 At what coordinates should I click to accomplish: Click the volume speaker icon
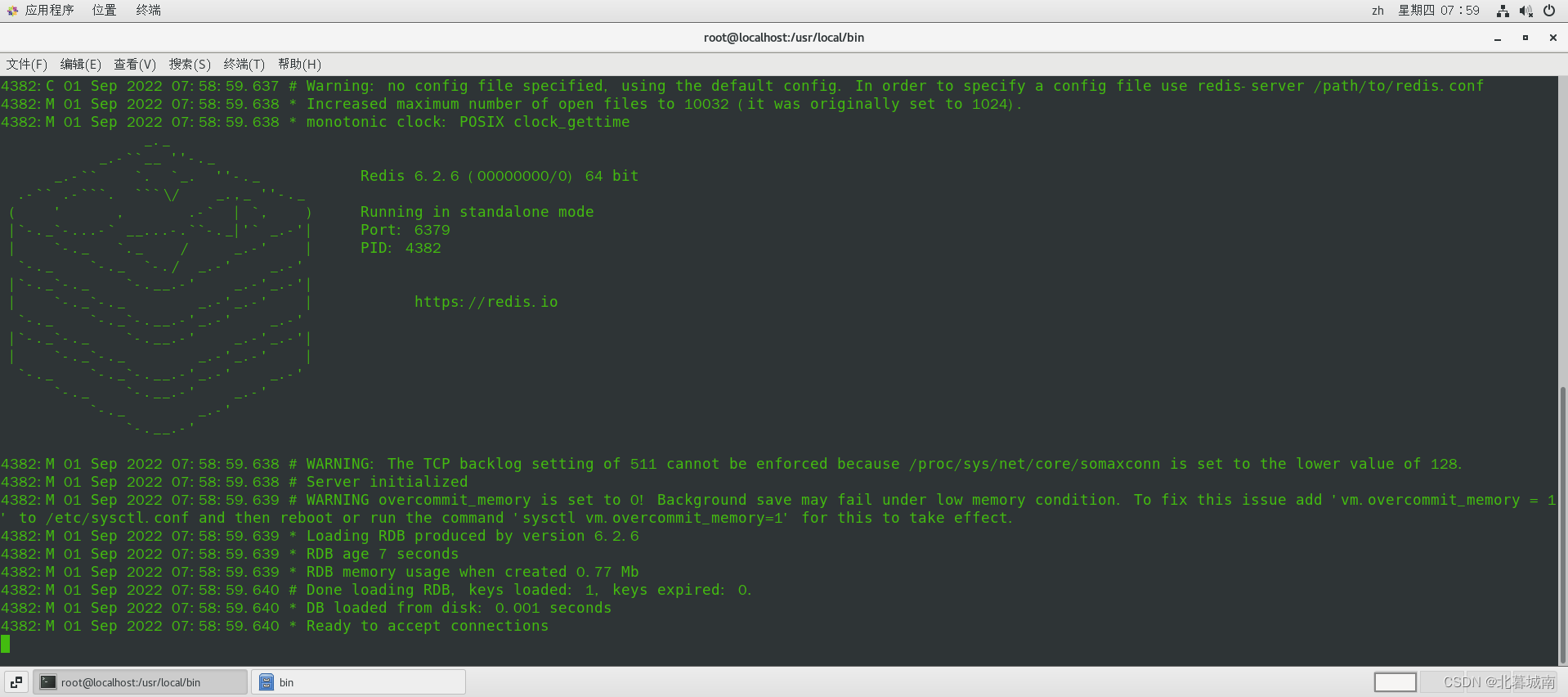pos(1525,11)
